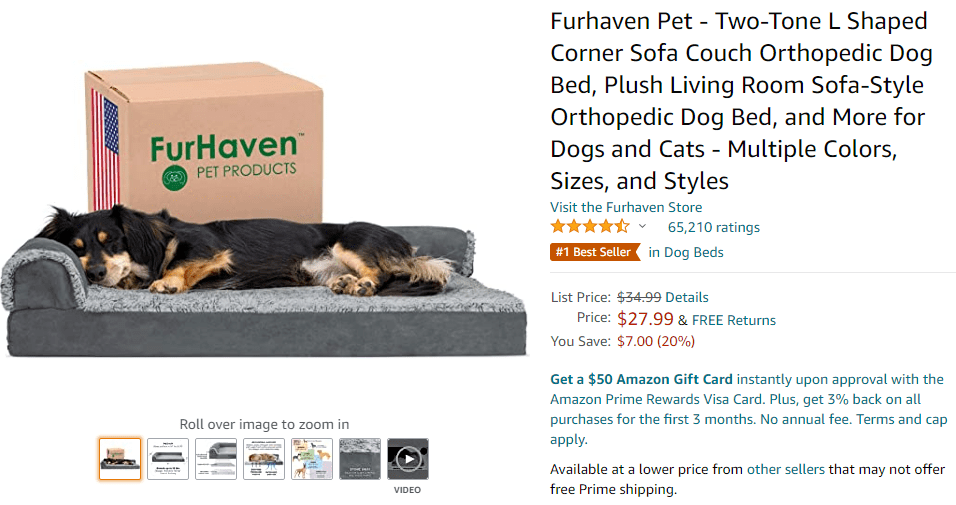Image resolution: width=956 pixels, height=505 pixels.
Task: View other sellers offering lower price
Action: pos(785,469)
